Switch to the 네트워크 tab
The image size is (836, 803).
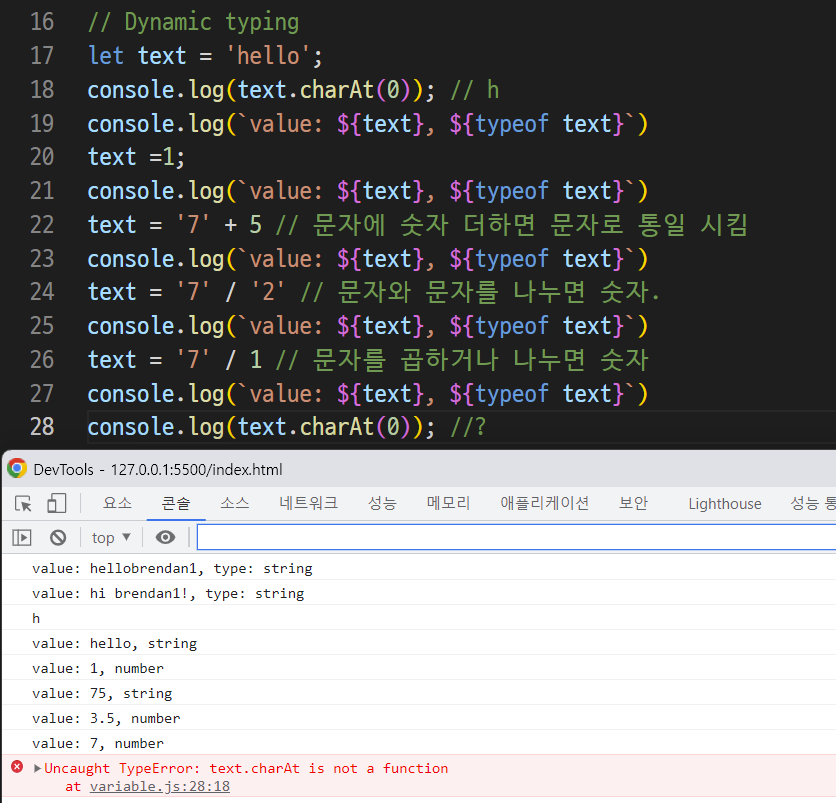pyautogui.click(x=308, y=503)
